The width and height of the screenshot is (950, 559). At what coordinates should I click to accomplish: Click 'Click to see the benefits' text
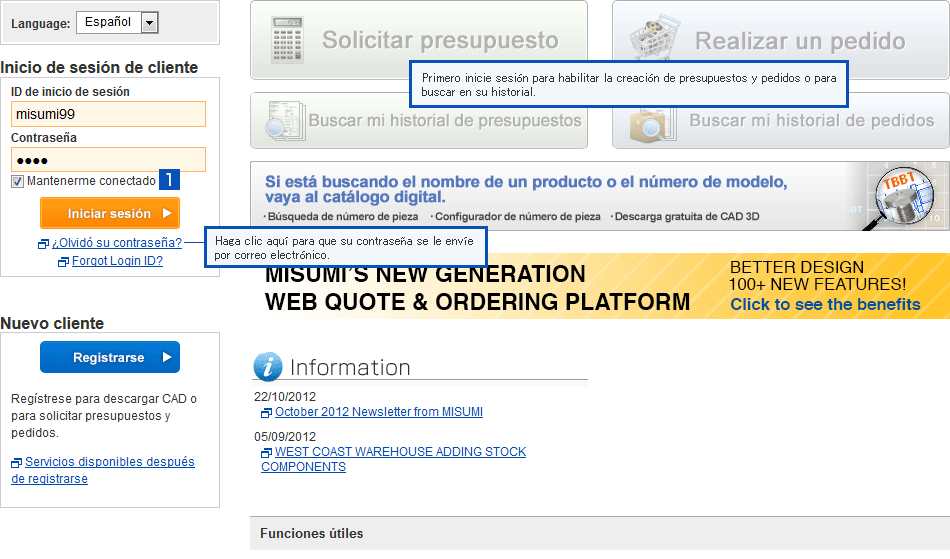[x=825, y=304]
